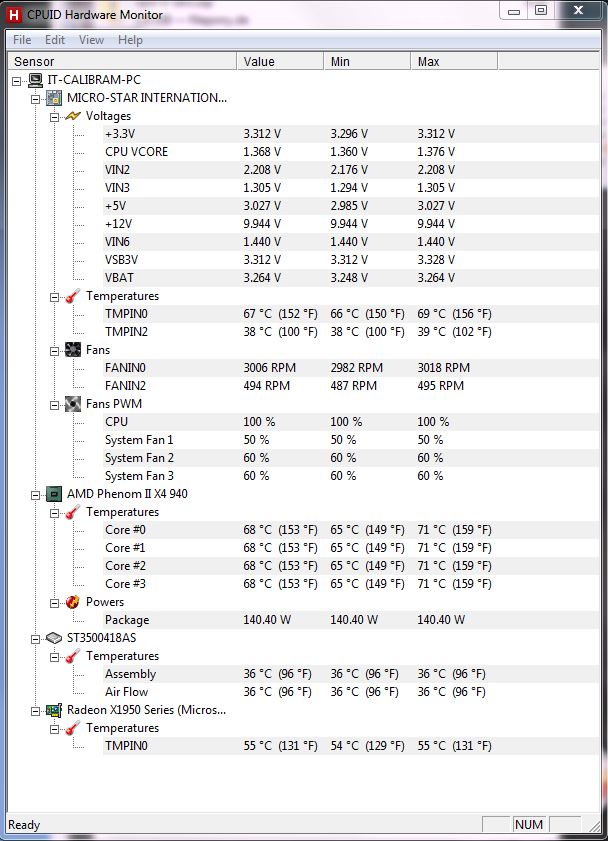Collapse the AMD Phenom II X4 940 node
This screenshot has height=841, width=608.
[35, 495]
